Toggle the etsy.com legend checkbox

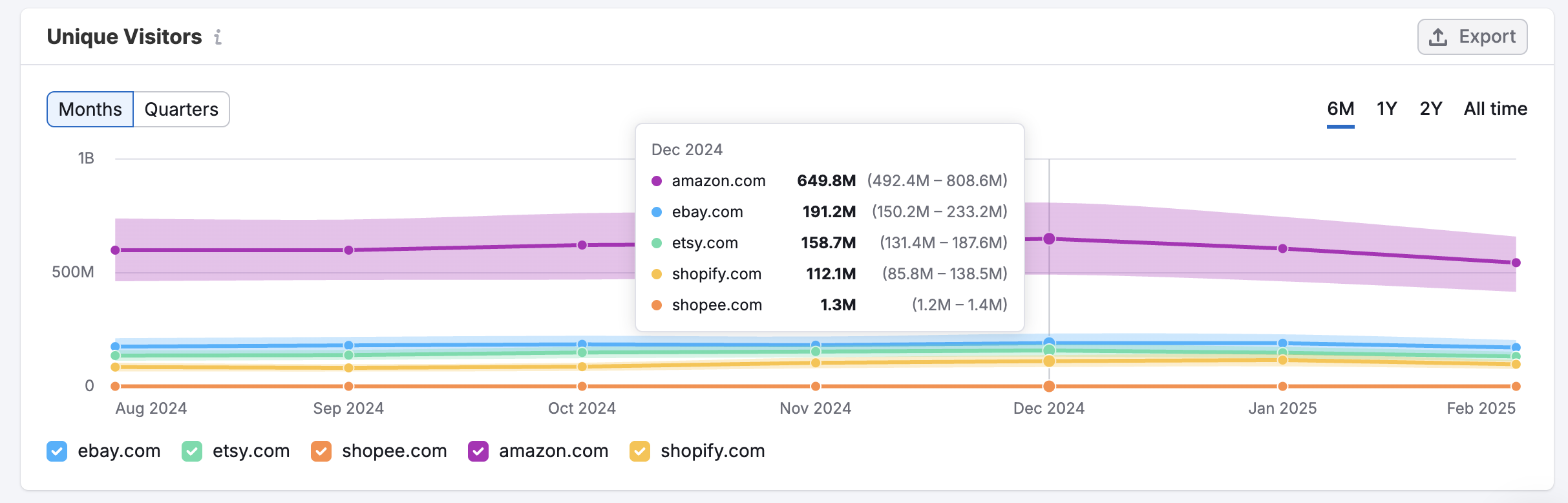(x=192, y=451)
